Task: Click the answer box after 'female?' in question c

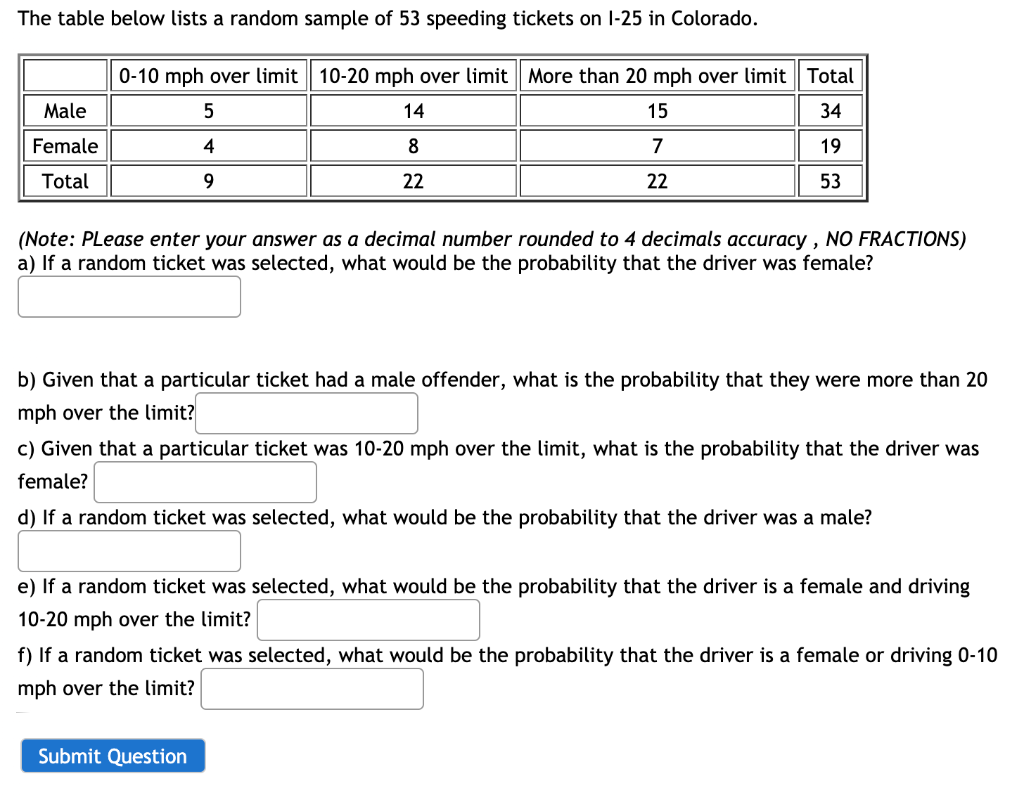Action: 205,481
